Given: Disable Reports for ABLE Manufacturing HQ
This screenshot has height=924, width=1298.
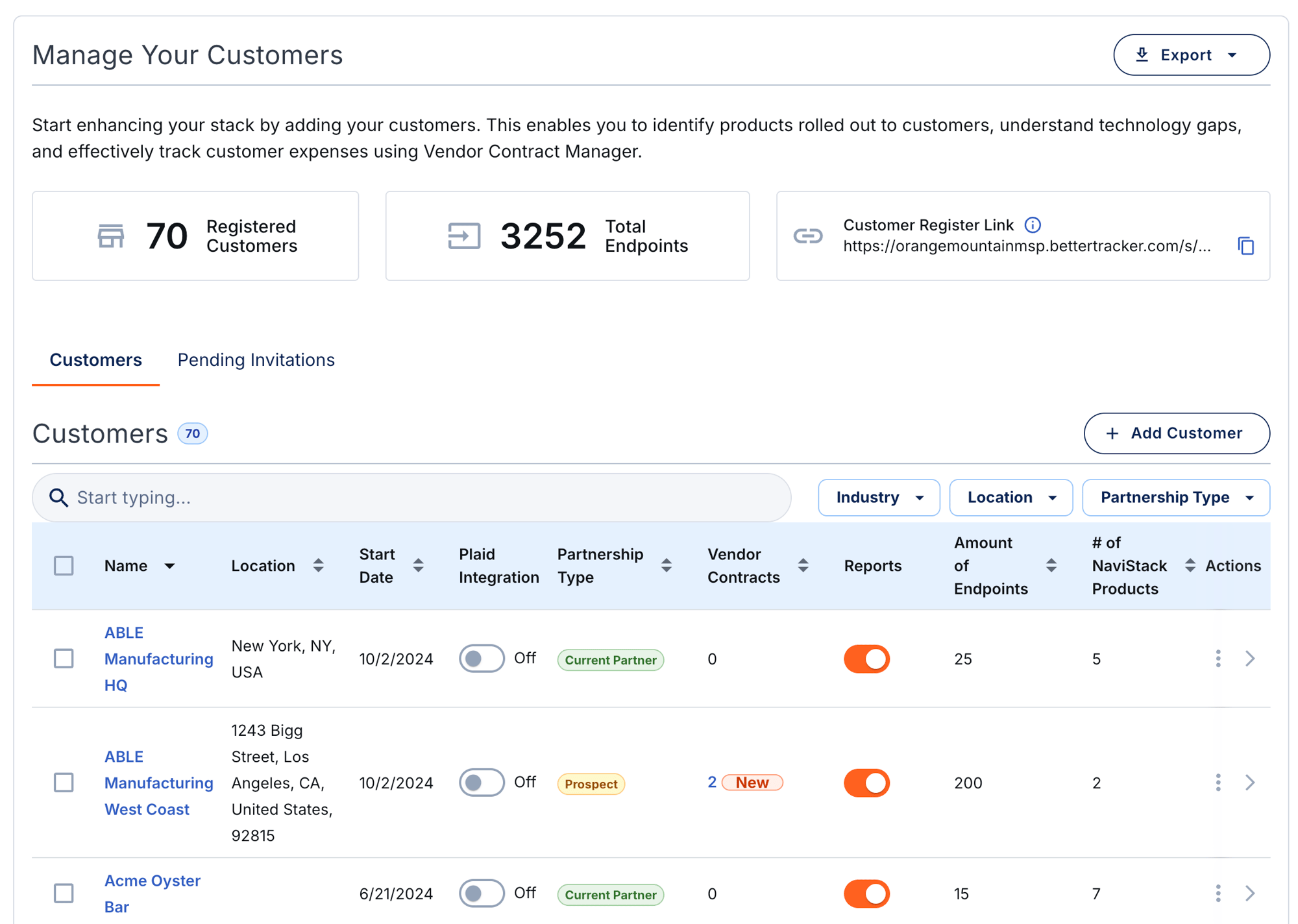Looking at the screenshot, I should click(866, 659).
